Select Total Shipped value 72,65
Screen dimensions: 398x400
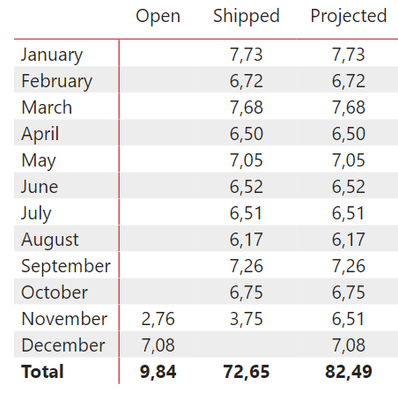tap(246, 372)
